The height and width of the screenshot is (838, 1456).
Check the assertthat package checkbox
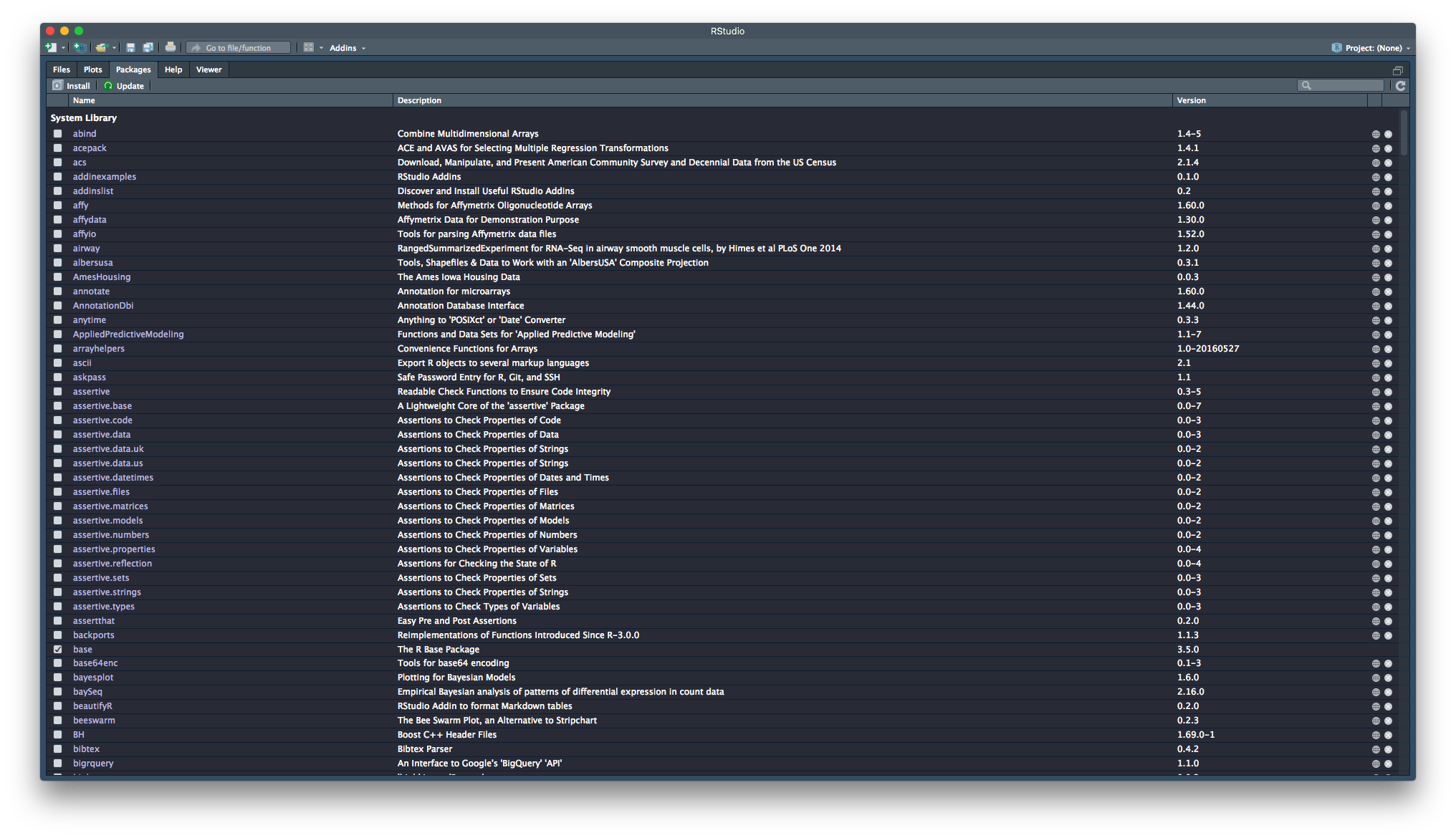coord(57,621)
